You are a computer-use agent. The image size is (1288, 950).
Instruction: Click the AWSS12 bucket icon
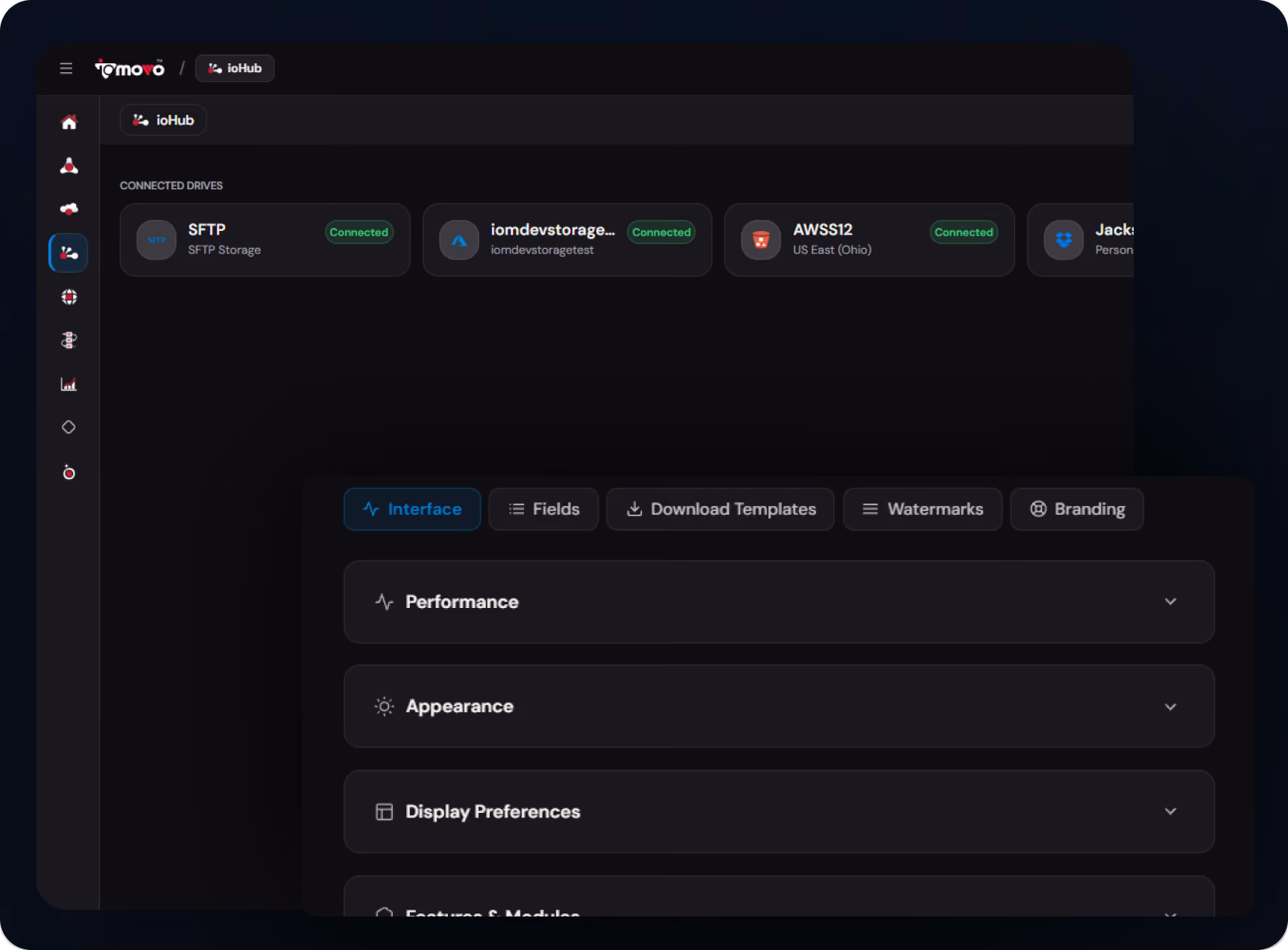pos(761,240)
